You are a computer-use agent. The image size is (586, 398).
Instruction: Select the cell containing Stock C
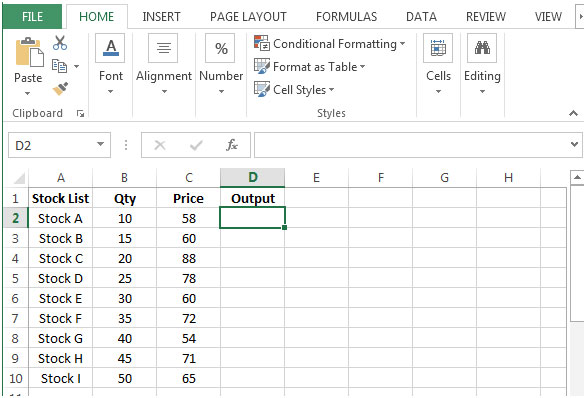click(61, 258)
